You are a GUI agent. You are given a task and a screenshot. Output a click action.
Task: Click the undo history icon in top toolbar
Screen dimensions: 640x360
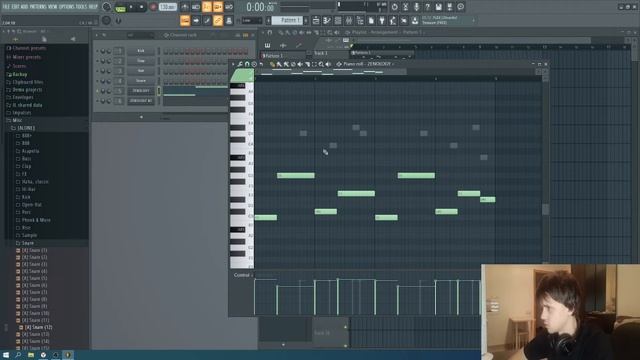tap(394, 7)
